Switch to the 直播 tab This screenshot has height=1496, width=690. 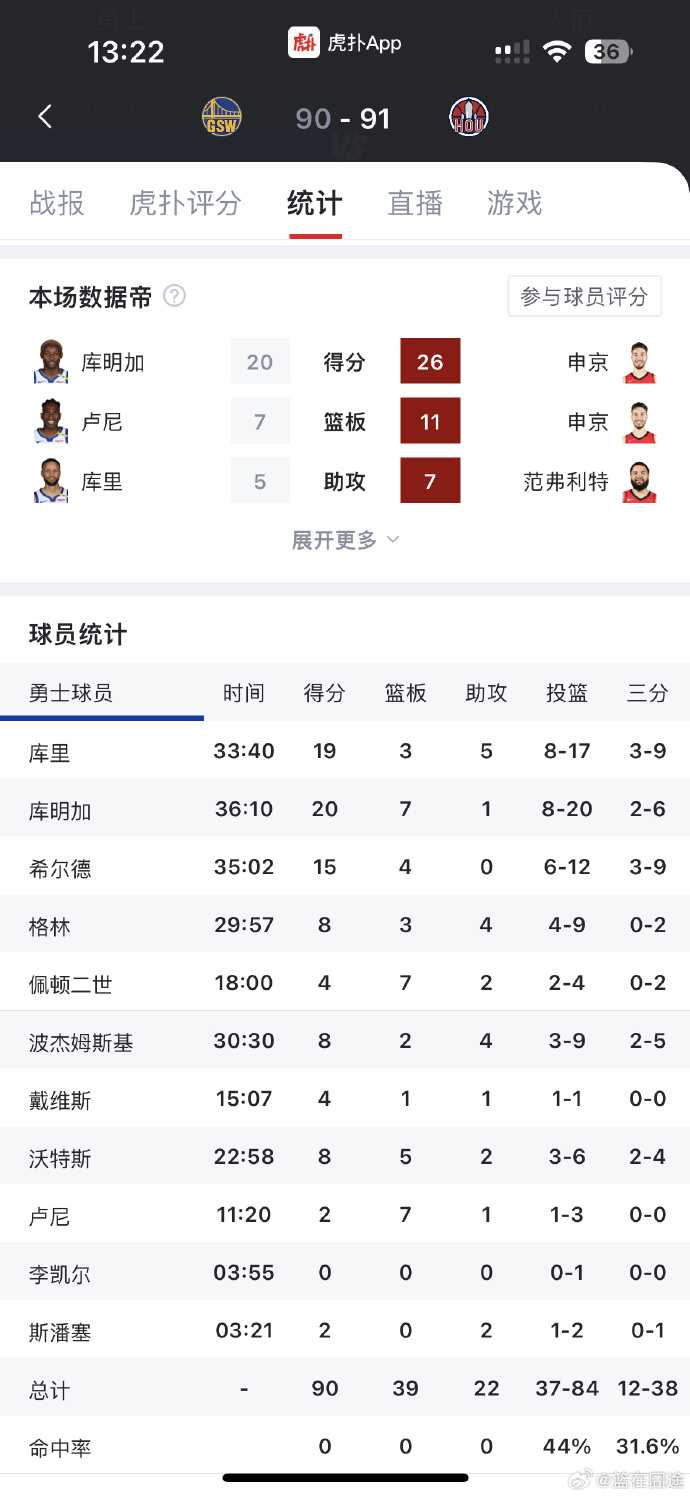[x=414, y=203]
